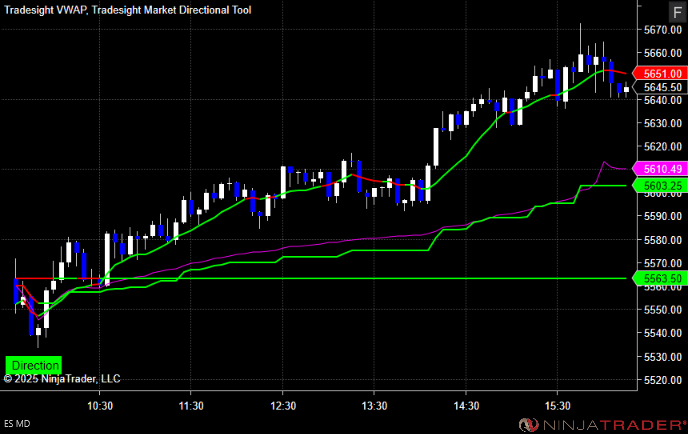Select the 5645.50 current price marker
The image size is (688, 434).
[x=659, y=87]
